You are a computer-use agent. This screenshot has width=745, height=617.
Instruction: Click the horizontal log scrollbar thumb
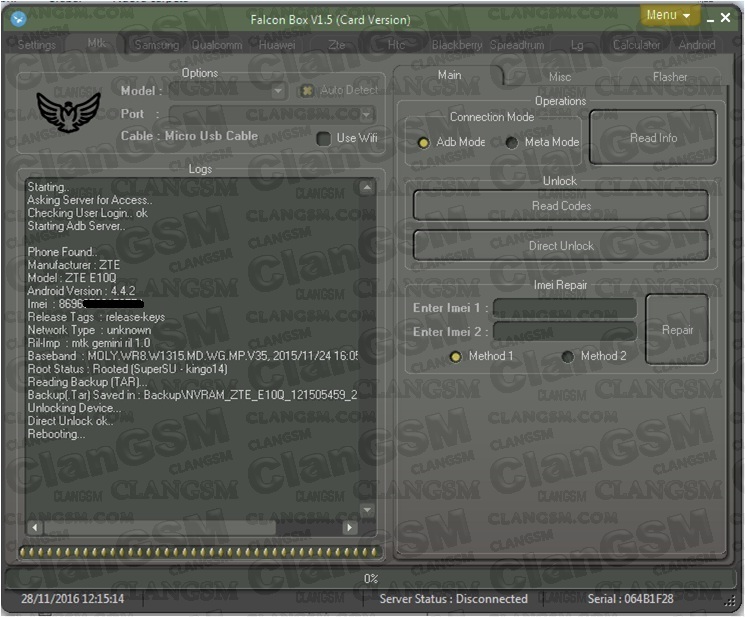pyautogui.click(x=160, y=527)
